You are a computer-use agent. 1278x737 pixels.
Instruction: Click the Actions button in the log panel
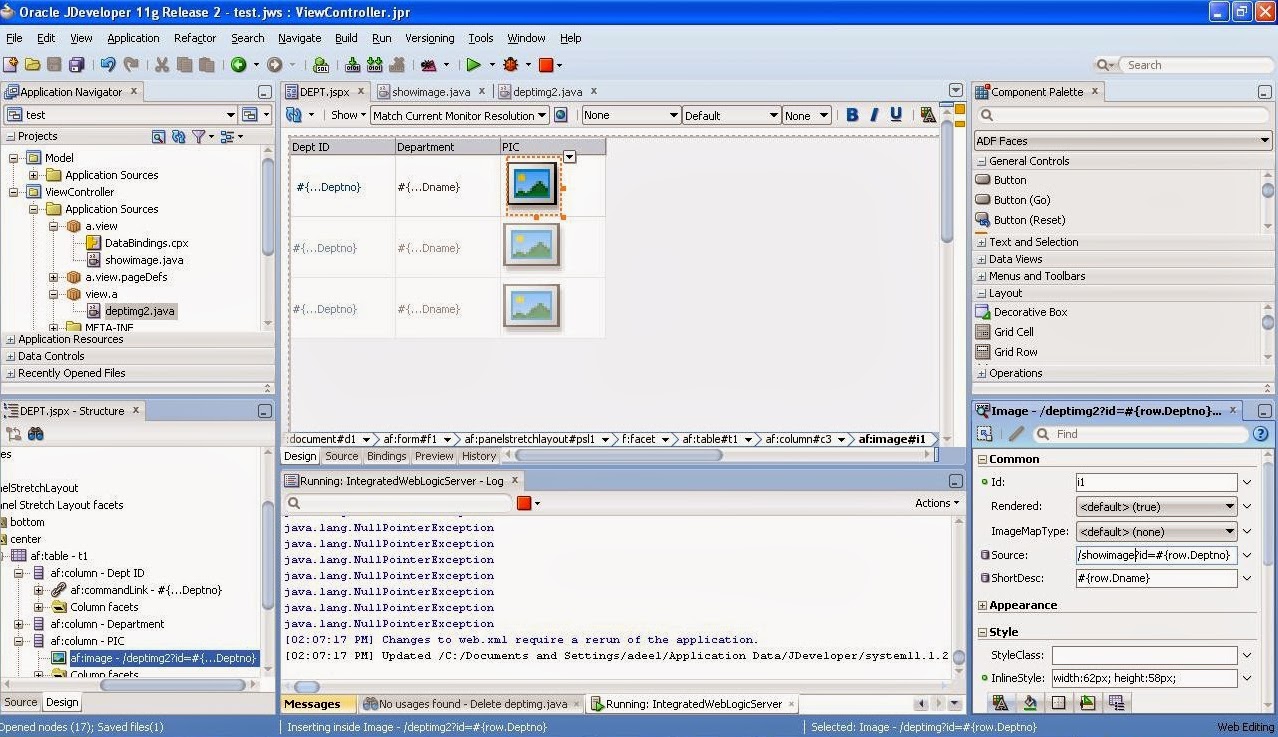pyautogui.click(x=935, y=502)
